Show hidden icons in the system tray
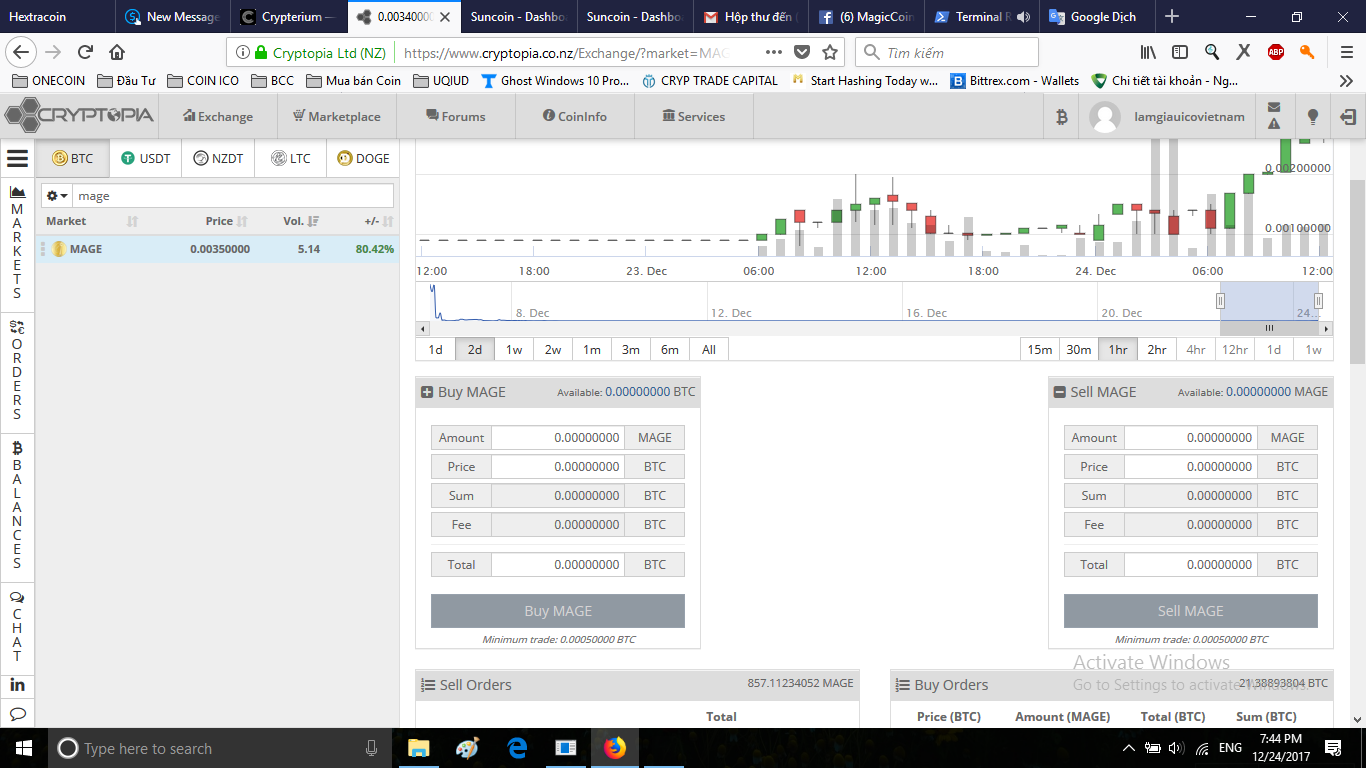Image resolution: width=1366 pixels, height=768 pixels. 1129,748
